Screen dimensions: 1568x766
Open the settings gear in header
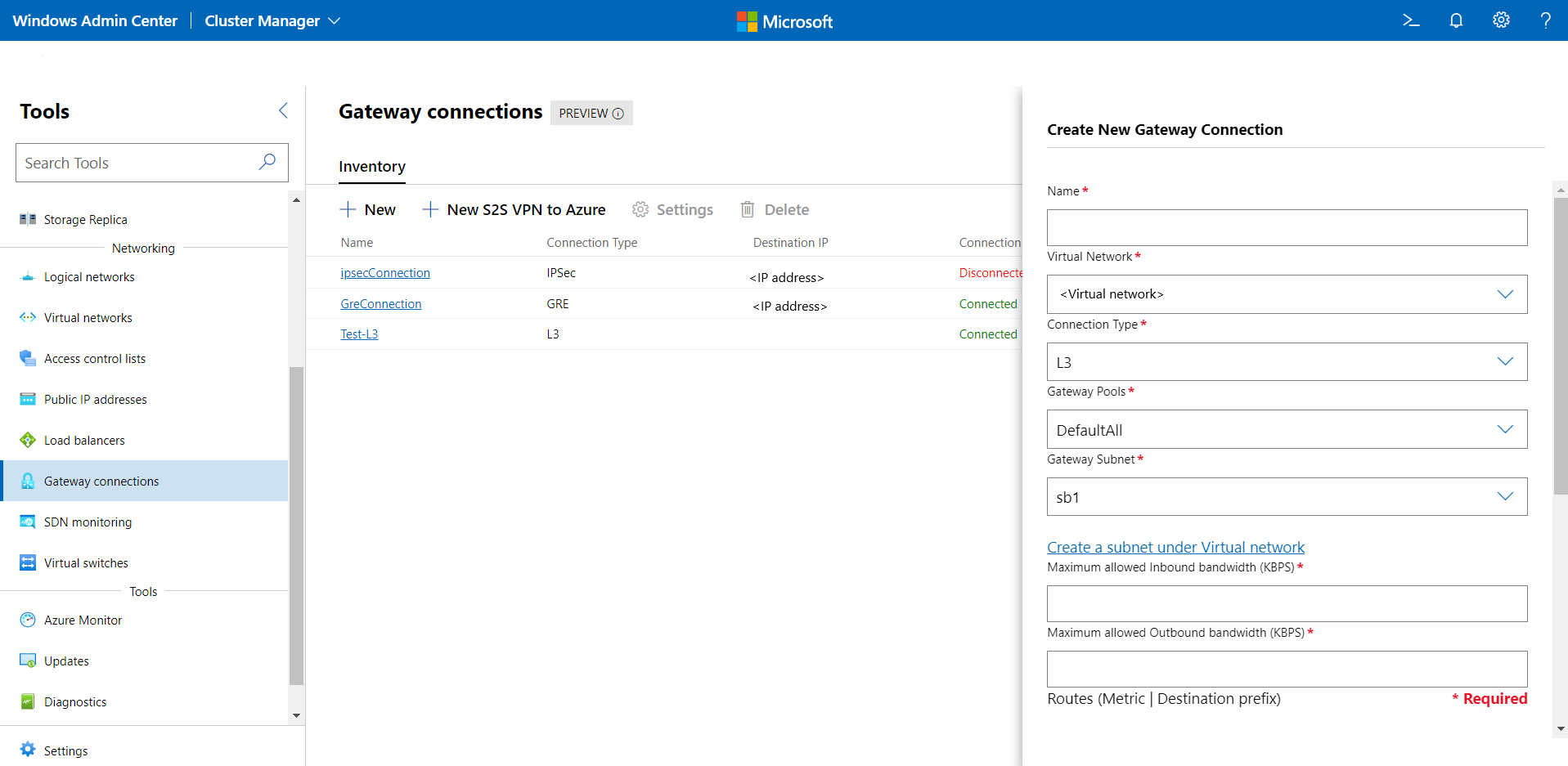pos(1501,20)
